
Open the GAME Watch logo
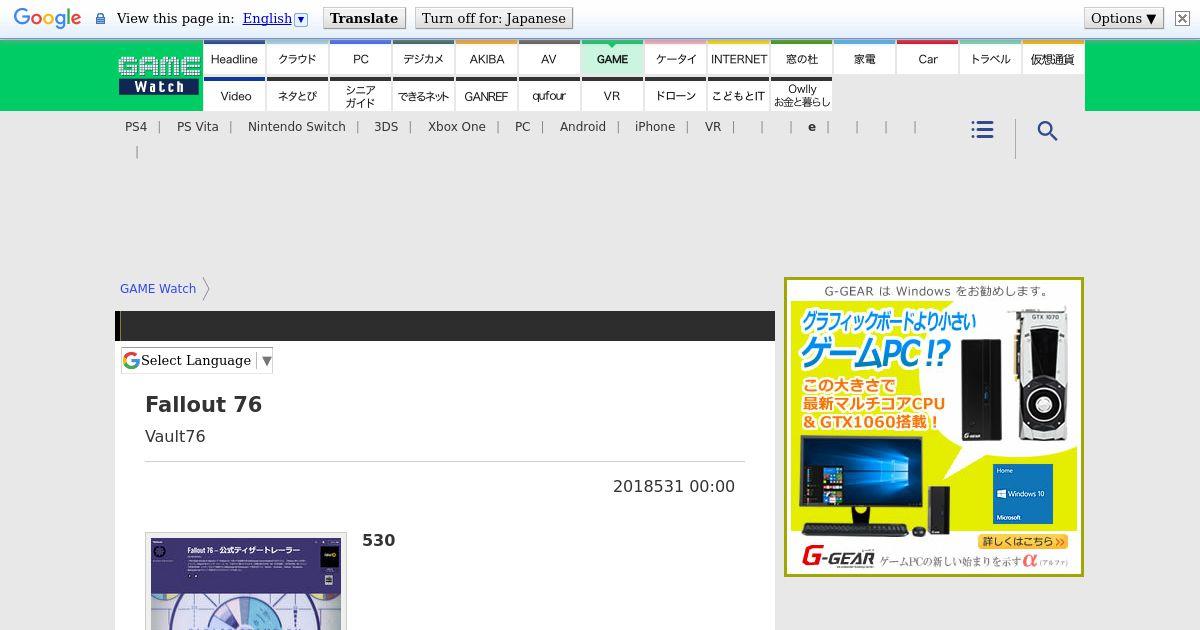pyautogui.click(x=159, y=75)
